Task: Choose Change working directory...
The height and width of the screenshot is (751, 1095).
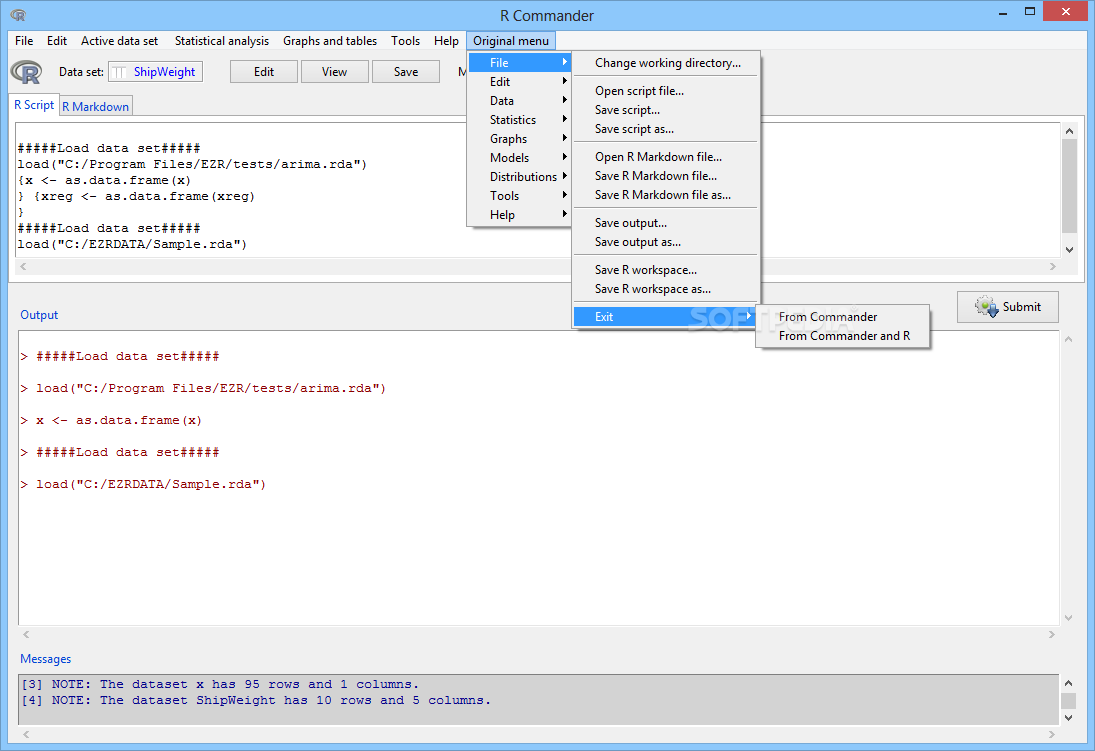Action: click(666, 63)
